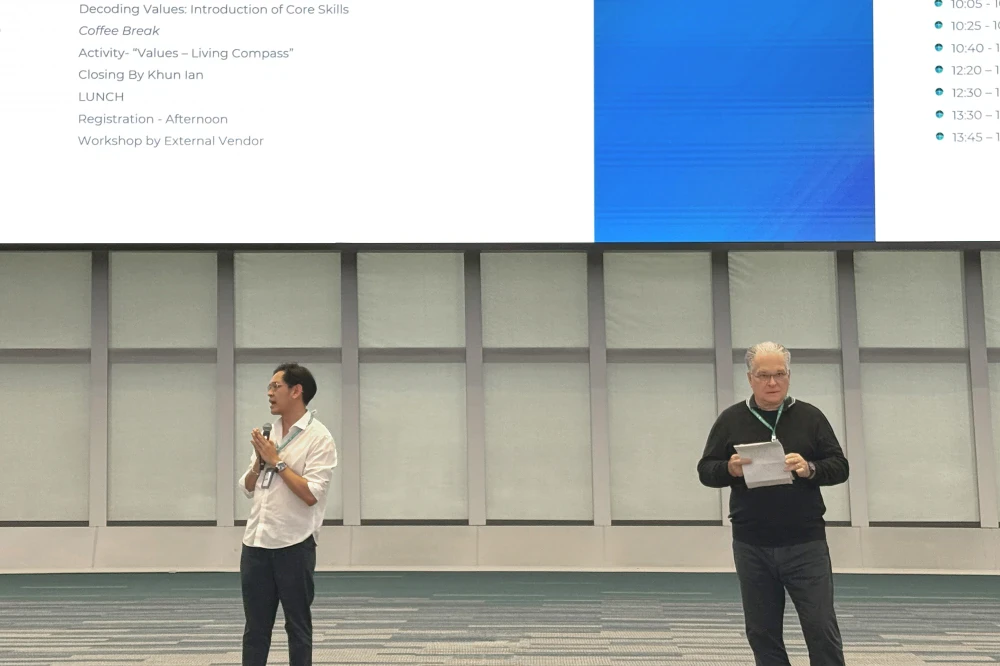This screenshot has width=1000, height=666.
Task: Click the bullet dot beside 12:20
Action: [939, 69]
